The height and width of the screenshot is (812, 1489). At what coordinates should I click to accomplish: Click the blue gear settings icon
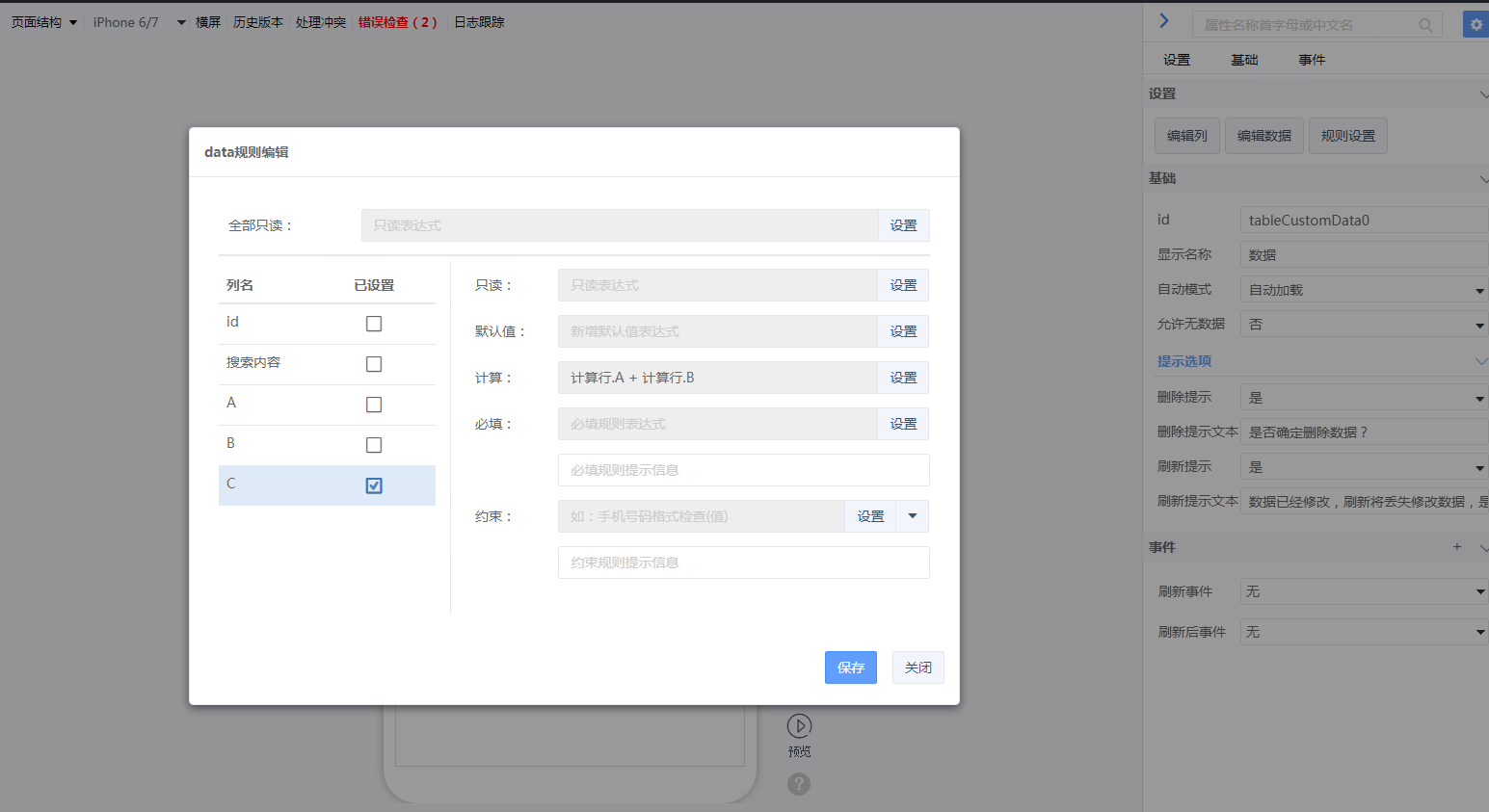coord(1476,25)
